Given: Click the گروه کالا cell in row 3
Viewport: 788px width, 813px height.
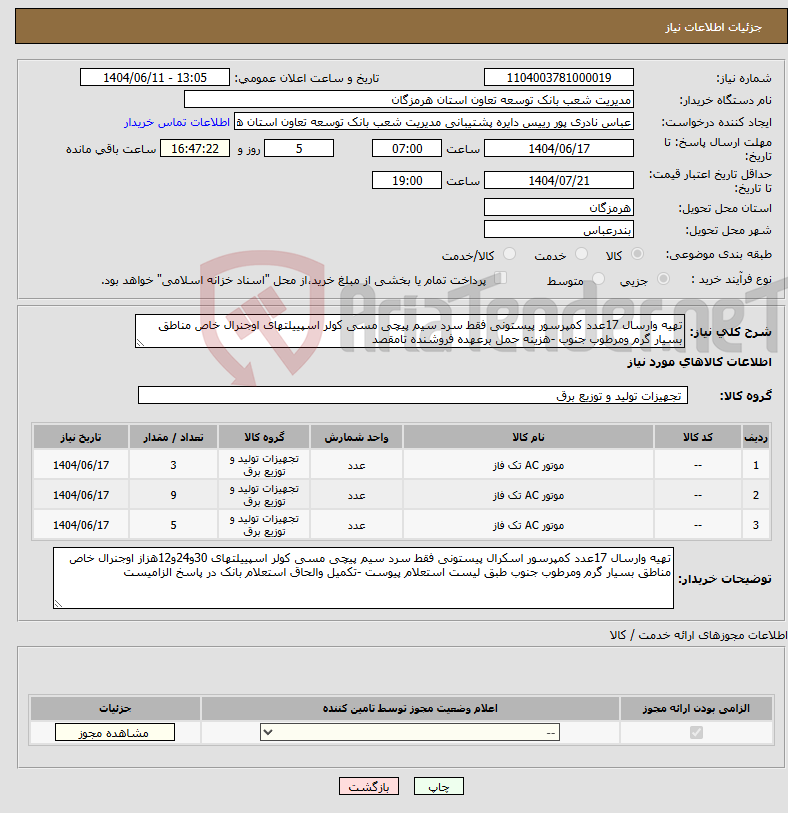Looking at the screenshot, I should click(264, 525).
